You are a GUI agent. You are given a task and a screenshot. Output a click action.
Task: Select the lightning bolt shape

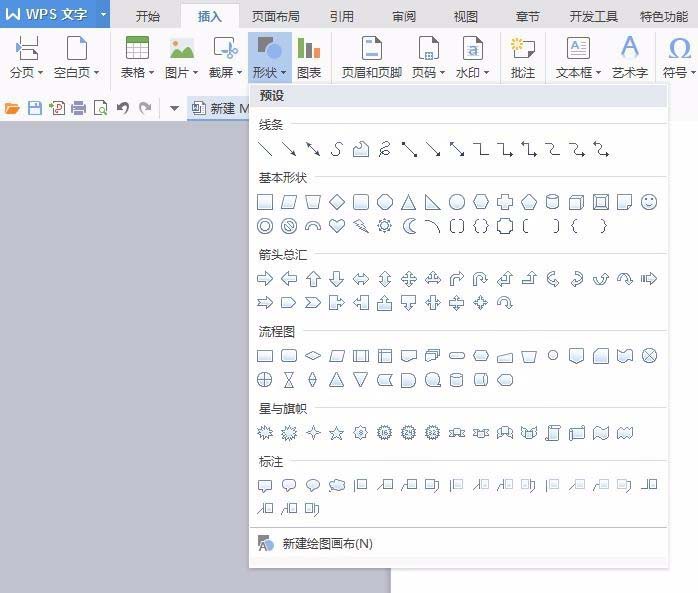(361, 226)
